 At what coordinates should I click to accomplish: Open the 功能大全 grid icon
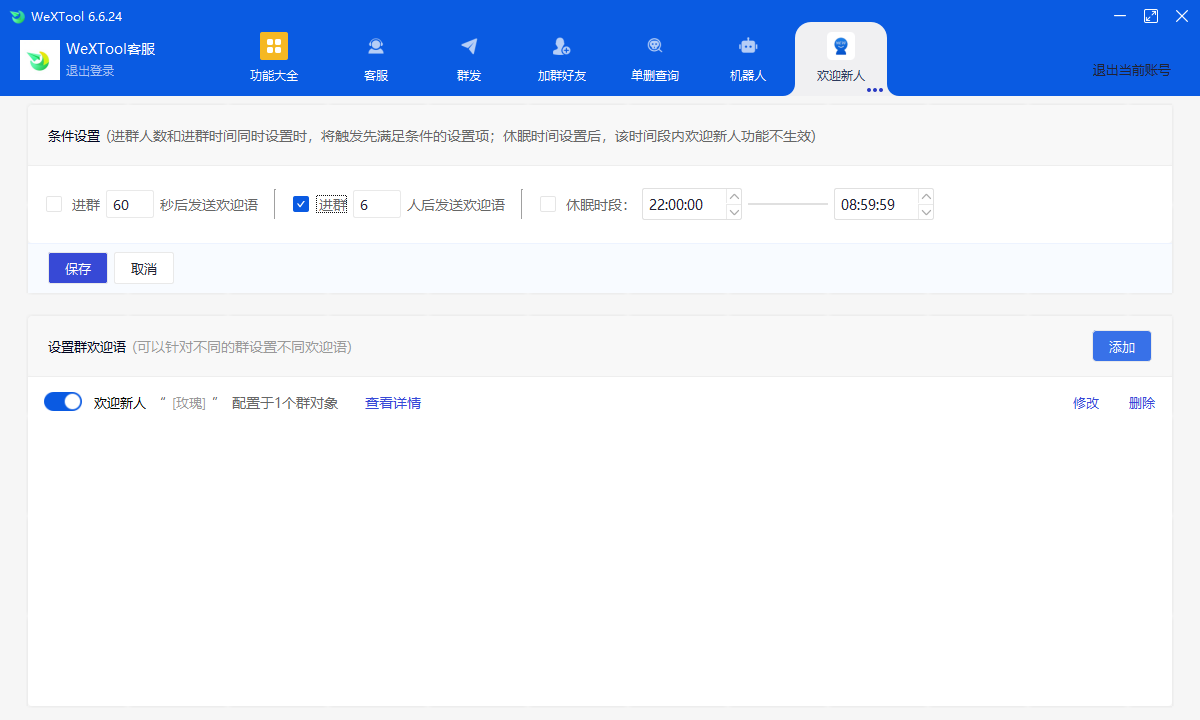(x=273, y=46)
